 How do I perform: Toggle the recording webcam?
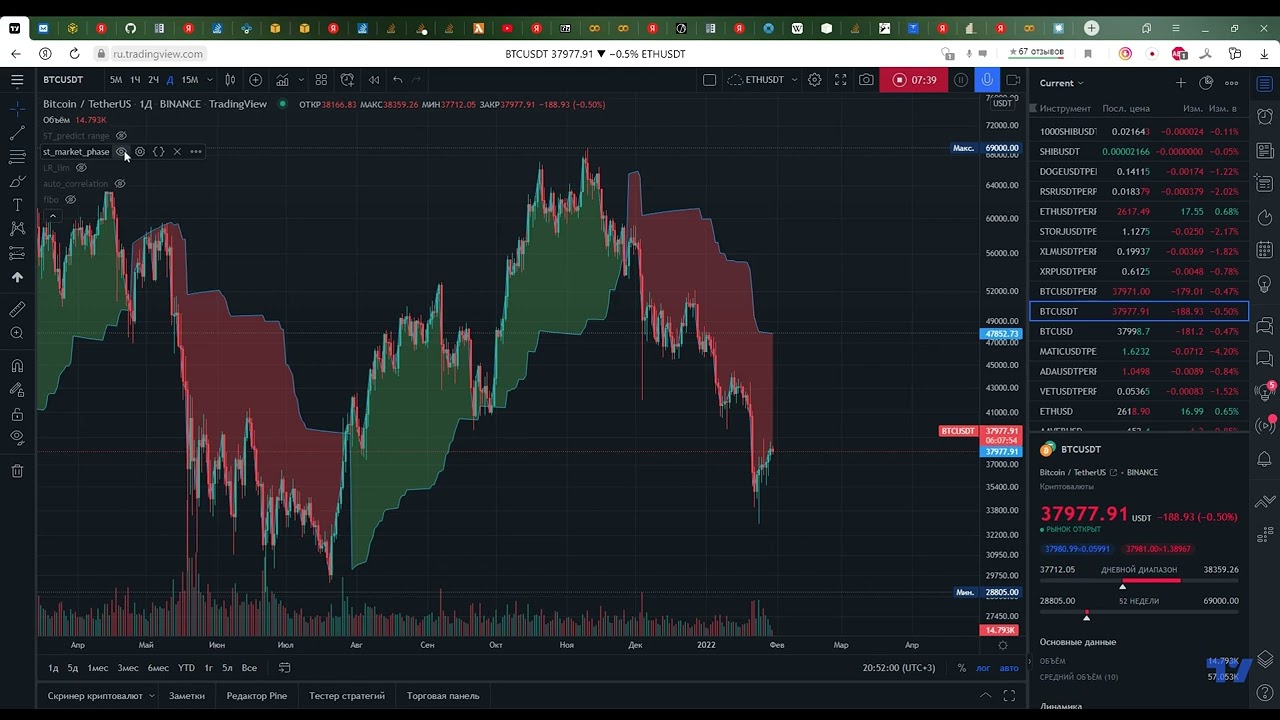pyautogui.click(x=1013, y=80)
